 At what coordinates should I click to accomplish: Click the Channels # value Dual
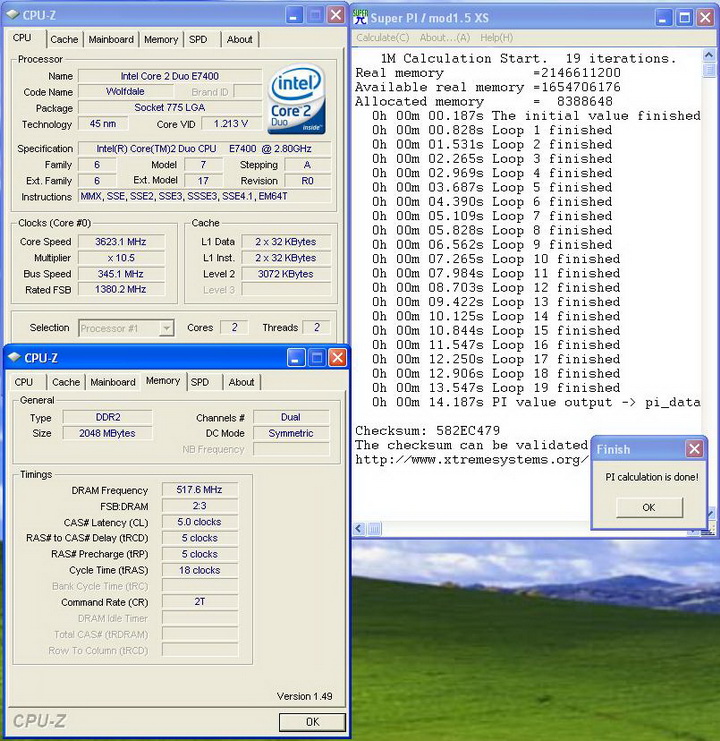tap(291, 417)
